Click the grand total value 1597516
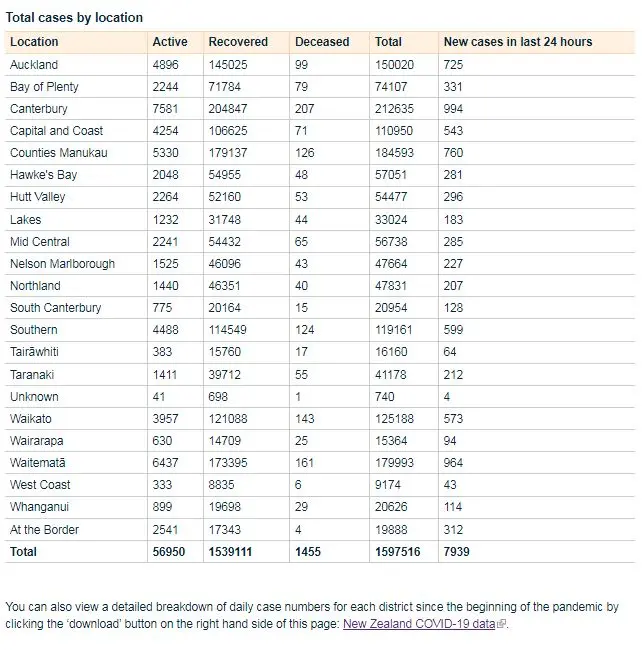The image size is (644, 650). click(x=397, y=552)
